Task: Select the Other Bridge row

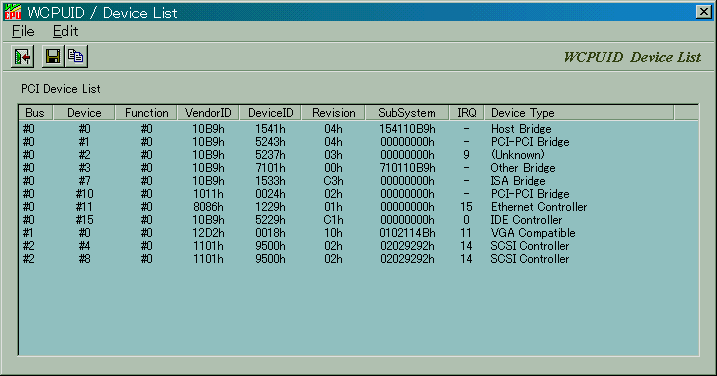Action: point(358,168)
